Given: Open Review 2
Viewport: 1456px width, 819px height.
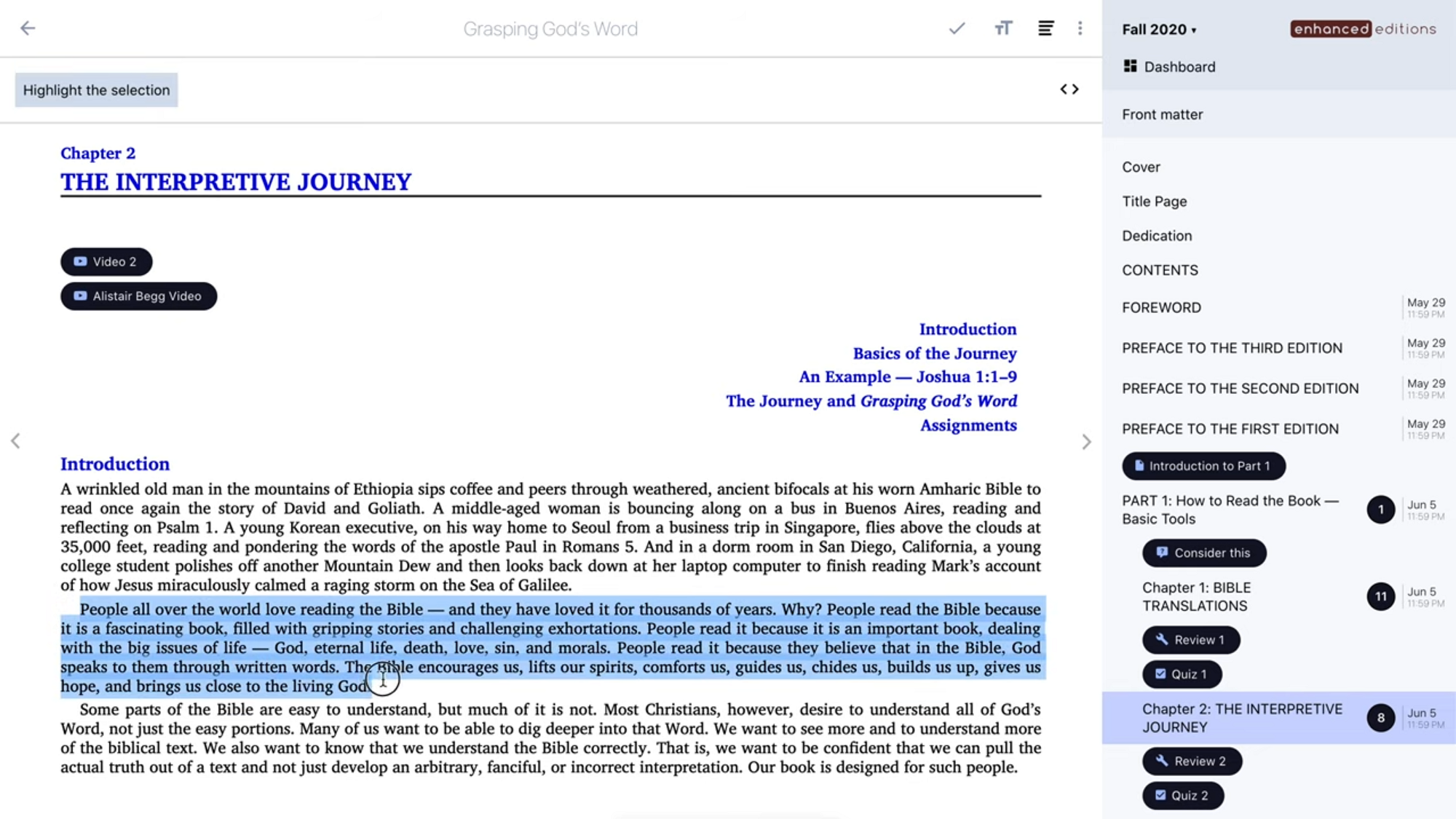Looking at the screenshot, I should coord(1192,761).
